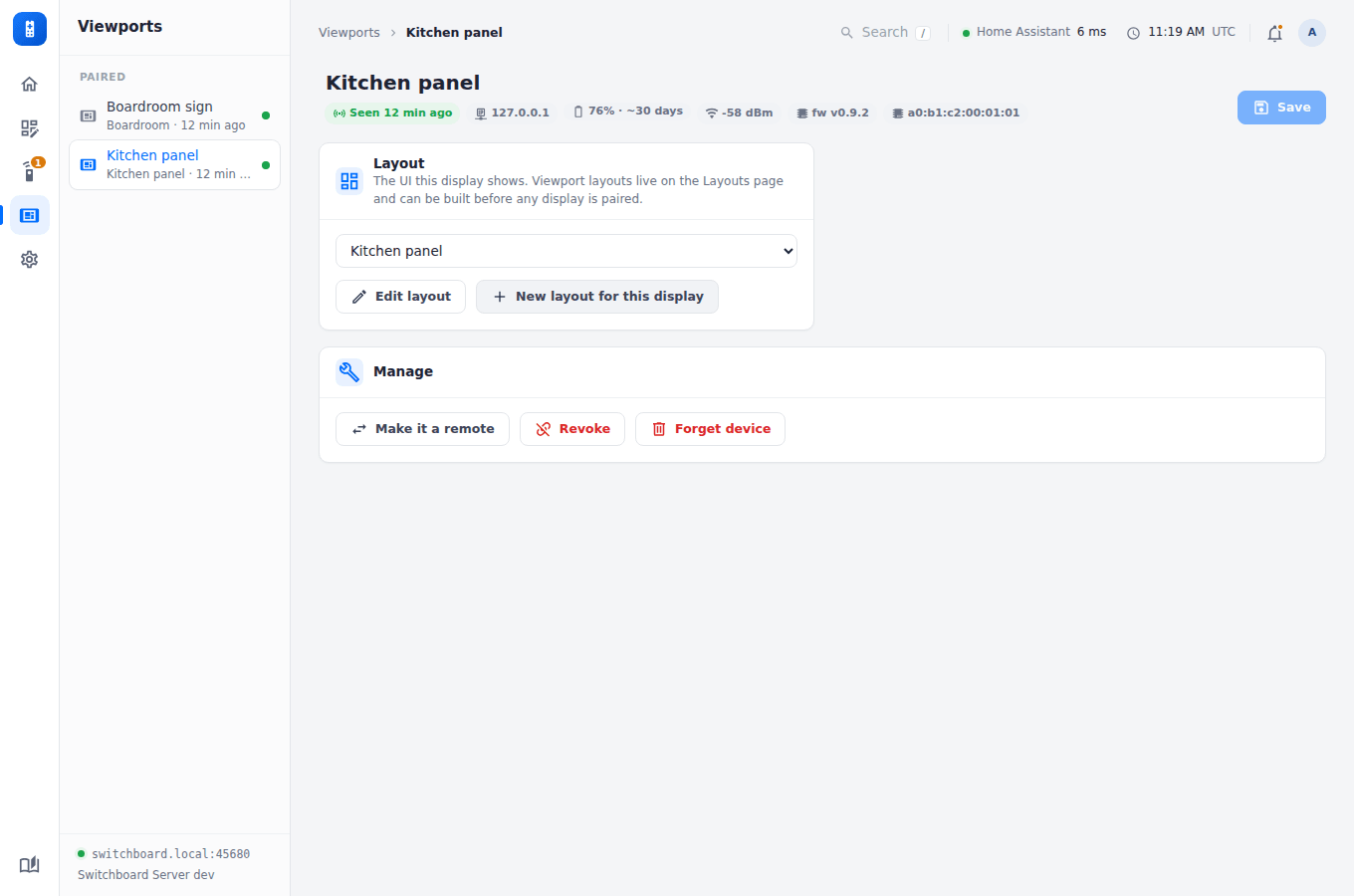The width and height of the screenshot is (1354, 896).
Task: Click MAC address a0:b1:c2:00:01:01
Action: coord(956,112)
